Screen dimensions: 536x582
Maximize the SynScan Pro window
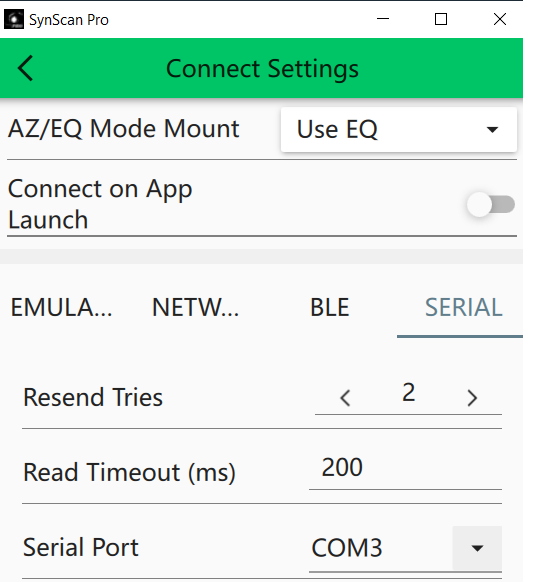point(441,19)
